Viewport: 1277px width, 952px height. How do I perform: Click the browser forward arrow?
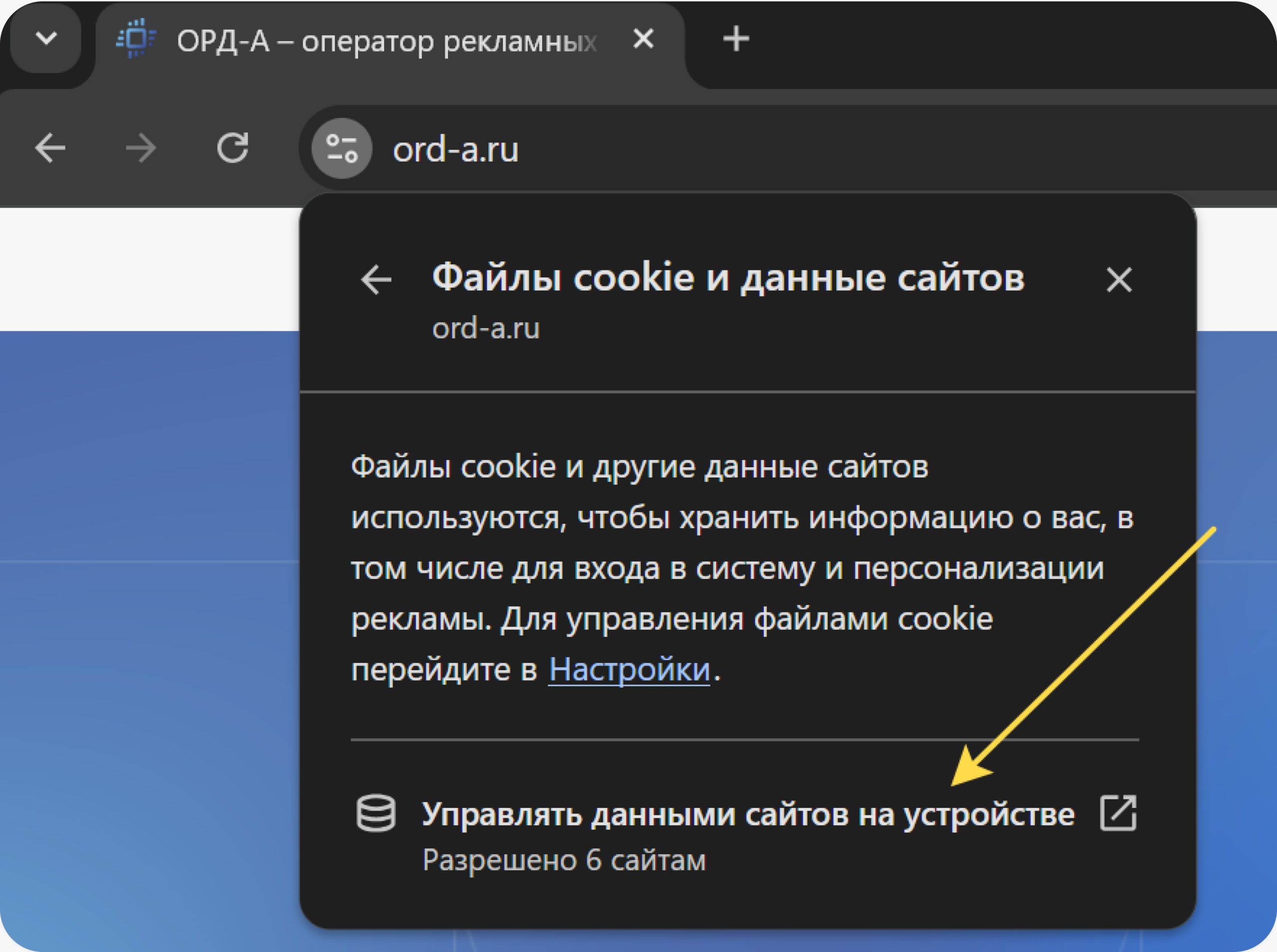[x=141, y=148]
